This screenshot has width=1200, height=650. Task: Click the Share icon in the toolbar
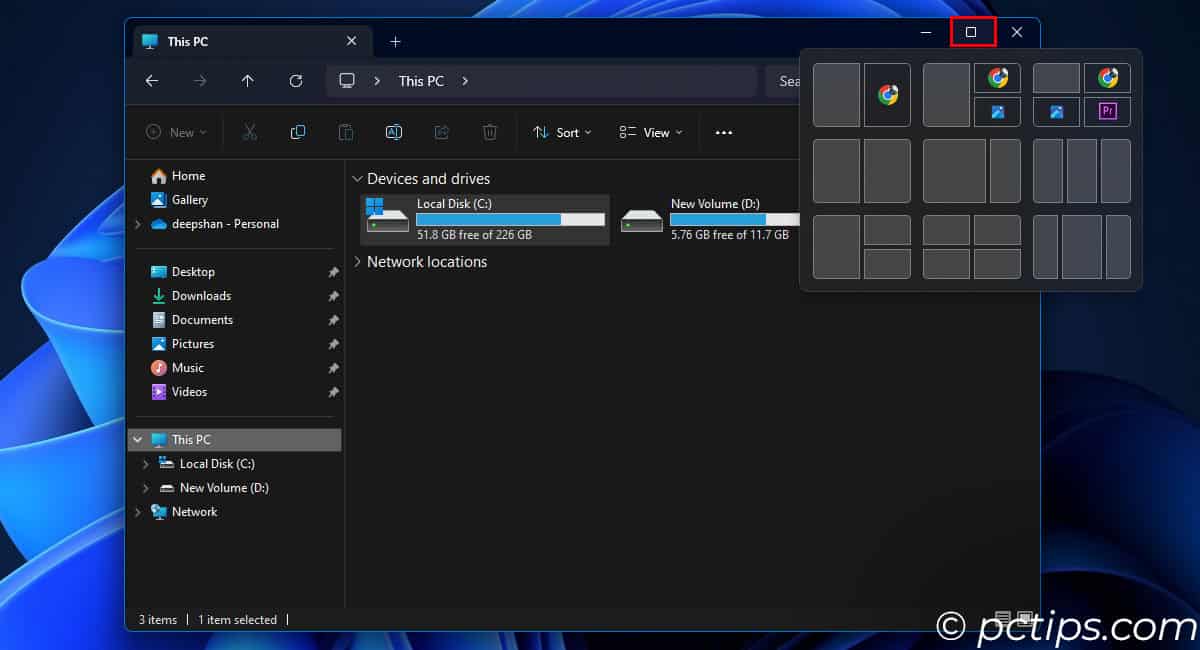point(441,131)
